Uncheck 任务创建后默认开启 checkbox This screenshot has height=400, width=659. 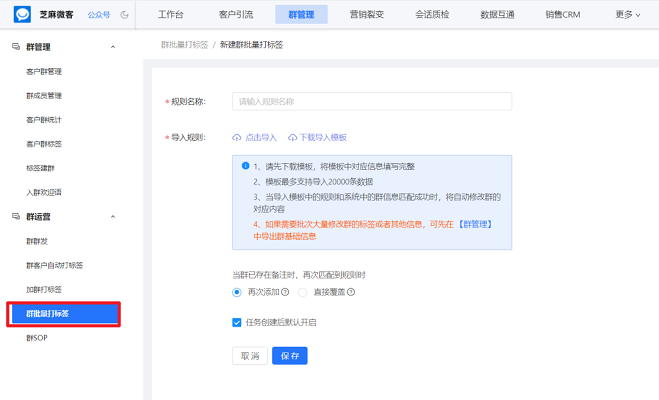click(237, 323)
